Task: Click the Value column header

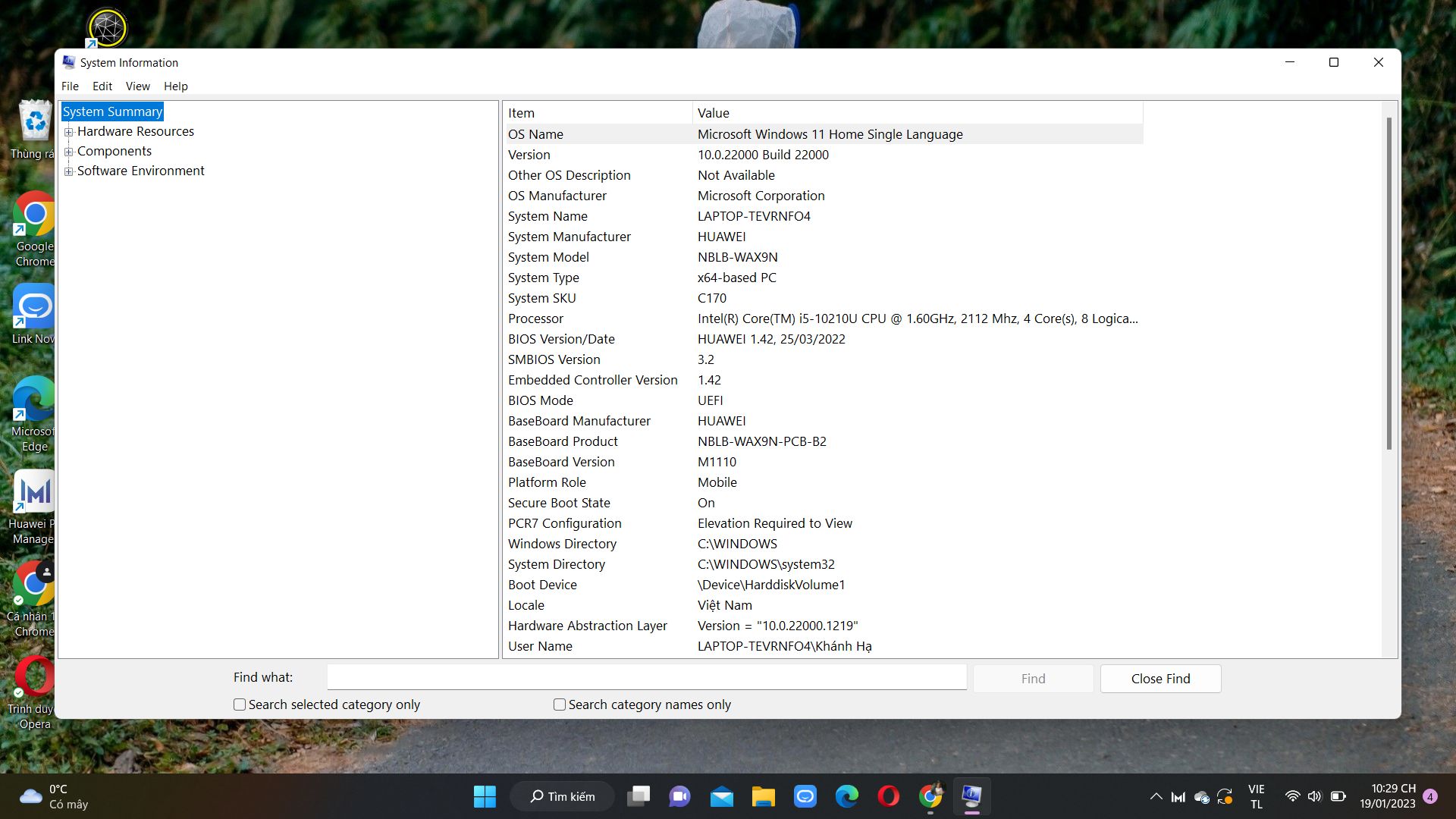Action: pos(918,113)
